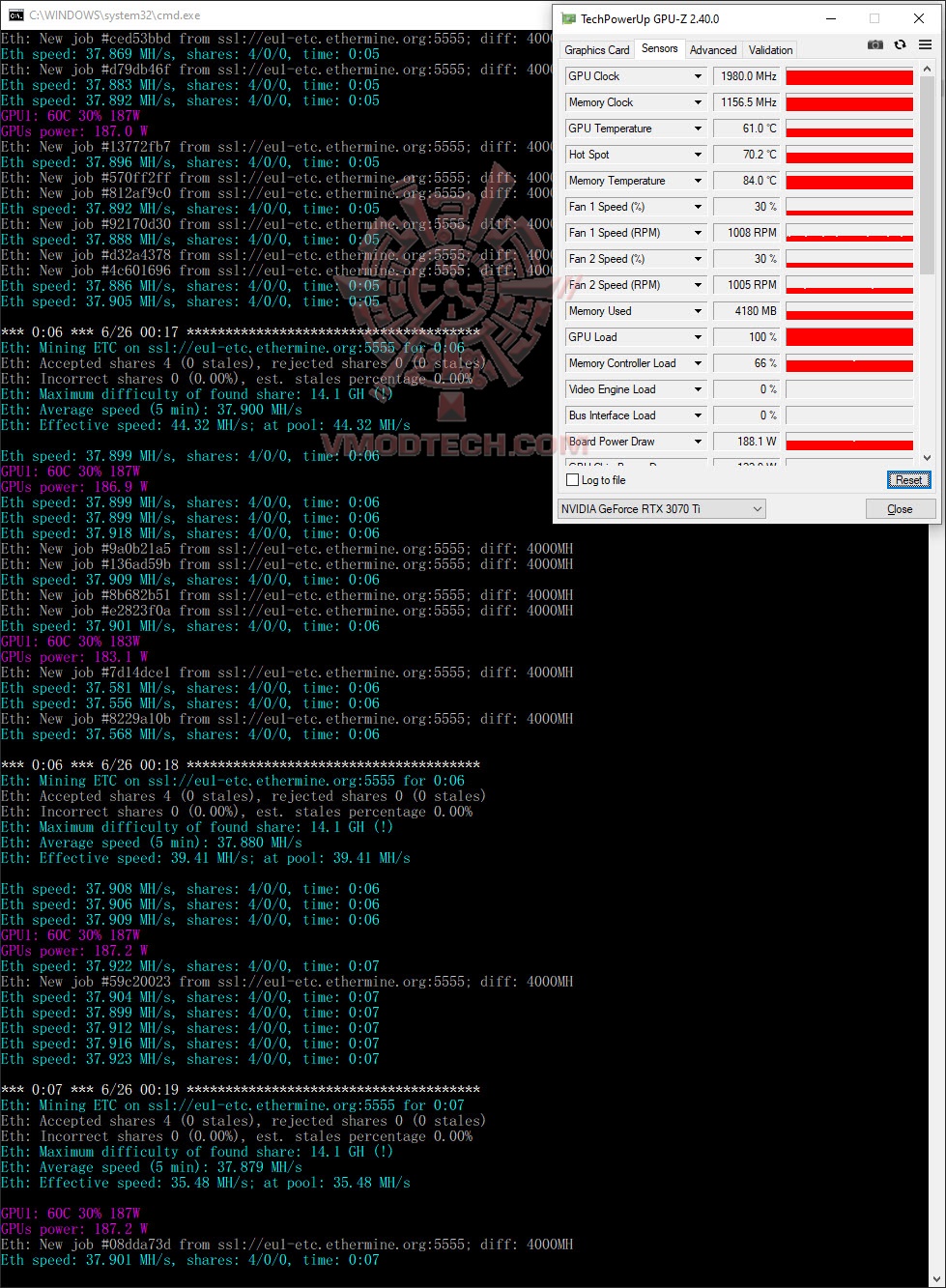Click the sensor list scrollbar down arrow
Image resolution: width=946 pixels, height=1288 pixels.
(928, 458)
